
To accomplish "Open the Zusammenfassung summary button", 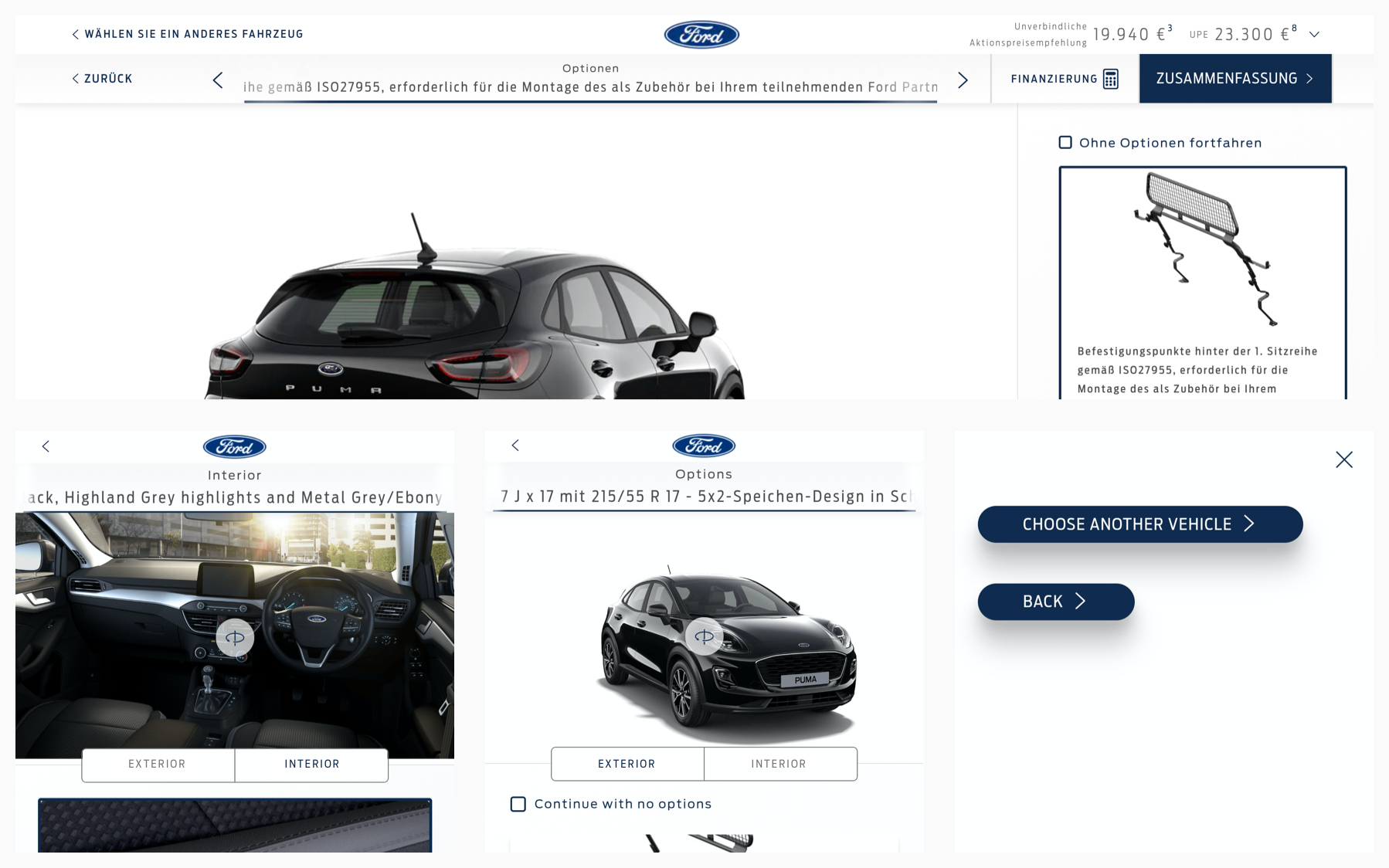I will [x=1234, y=78].
